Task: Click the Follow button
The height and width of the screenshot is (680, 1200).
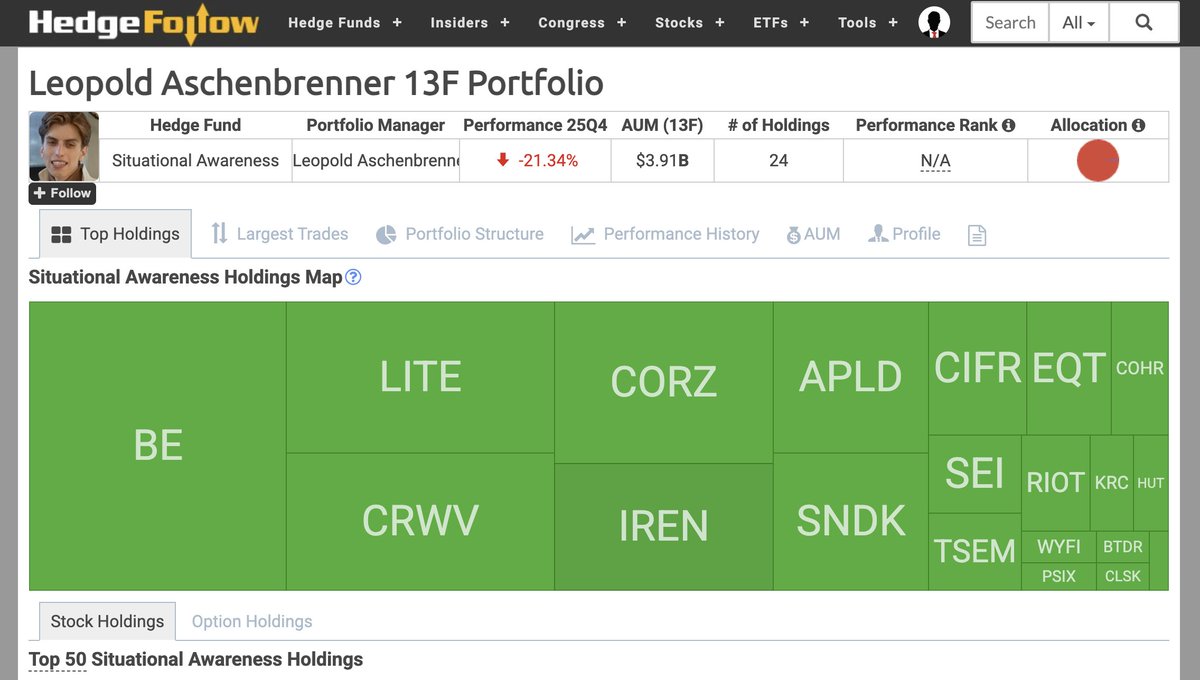Action: (x=62, y=193)
